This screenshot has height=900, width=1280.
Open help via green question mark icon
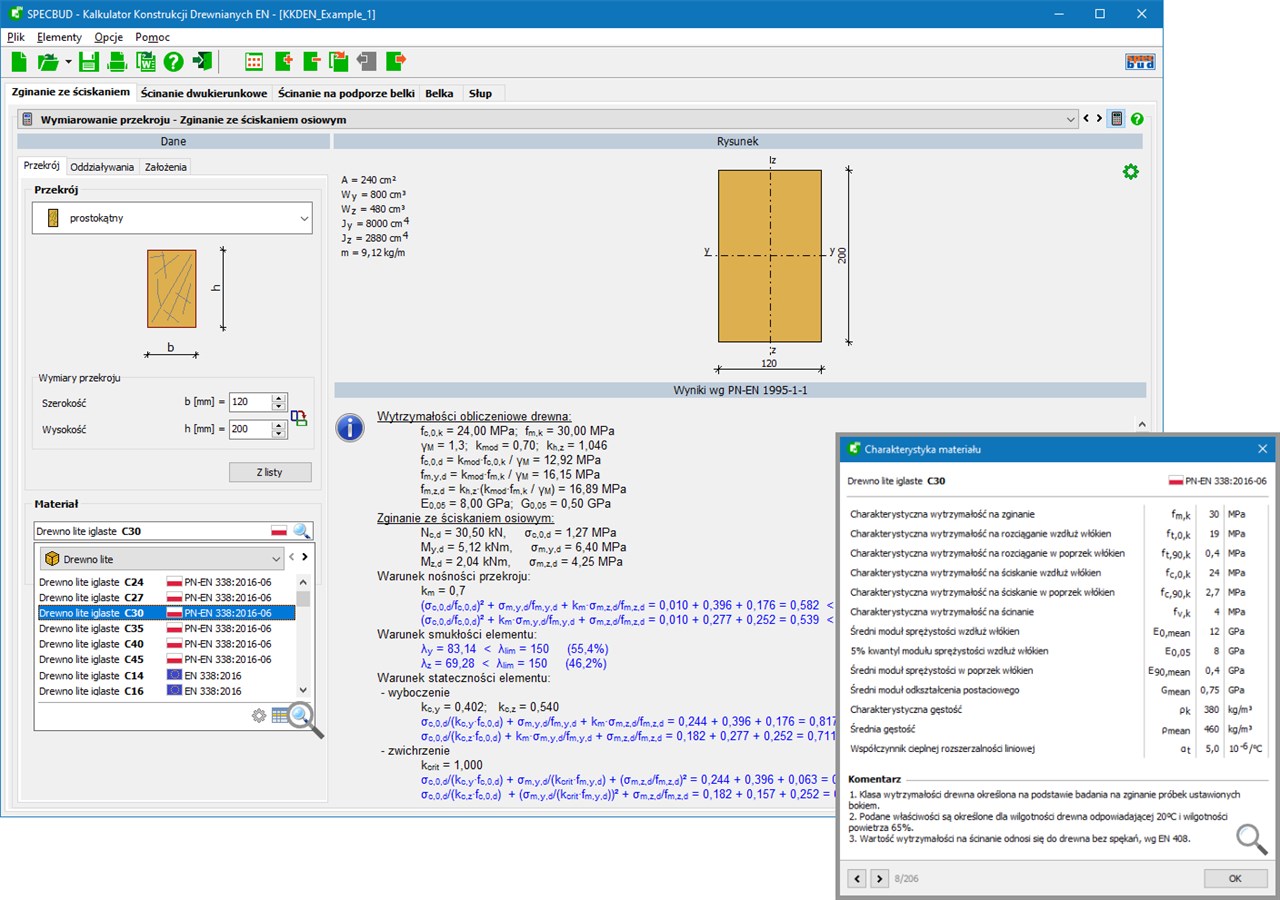coord(173,62)
